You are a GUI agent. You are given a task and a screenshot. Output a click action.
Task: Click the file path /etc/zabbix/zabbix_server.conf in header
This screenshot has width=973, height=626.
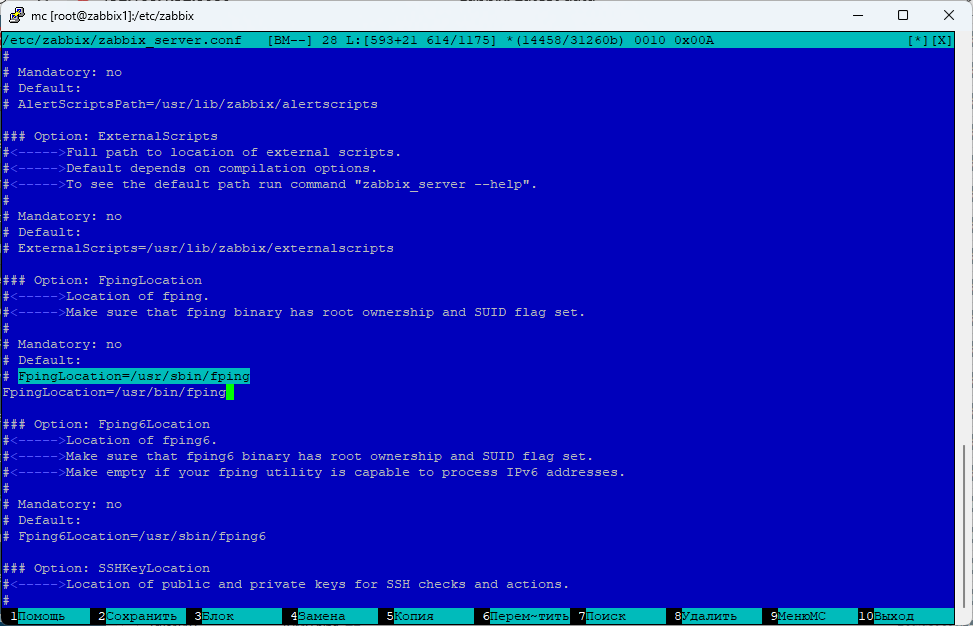pyautogui.click(x=122, y=40)
